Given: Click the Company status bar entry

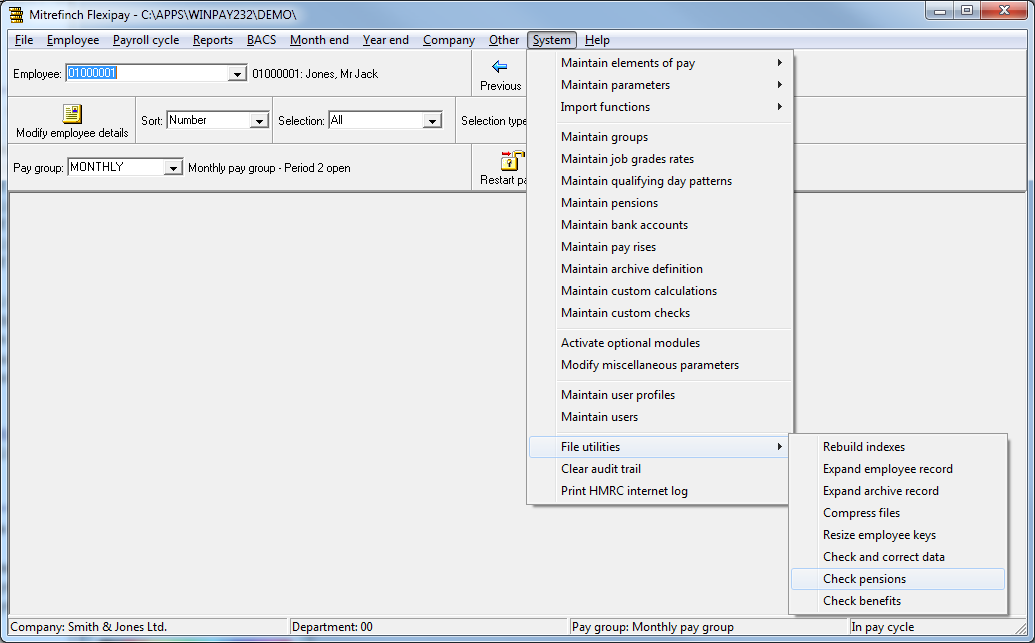Looking at the screenshot, I should tap(148, 626).
